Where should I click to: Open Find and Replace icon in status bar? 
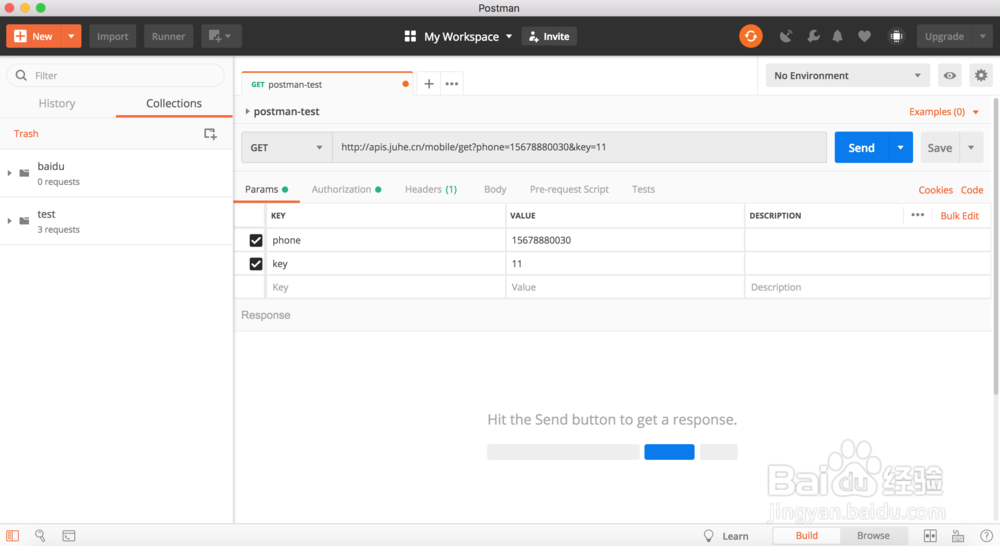40,536
